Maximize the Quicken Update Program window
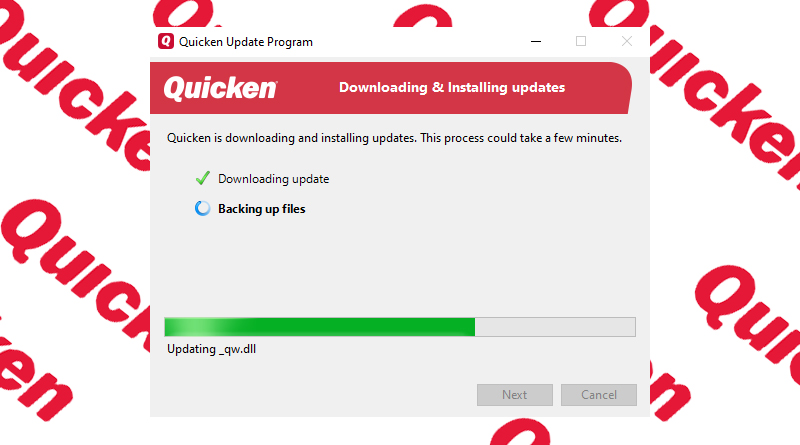 581,41
